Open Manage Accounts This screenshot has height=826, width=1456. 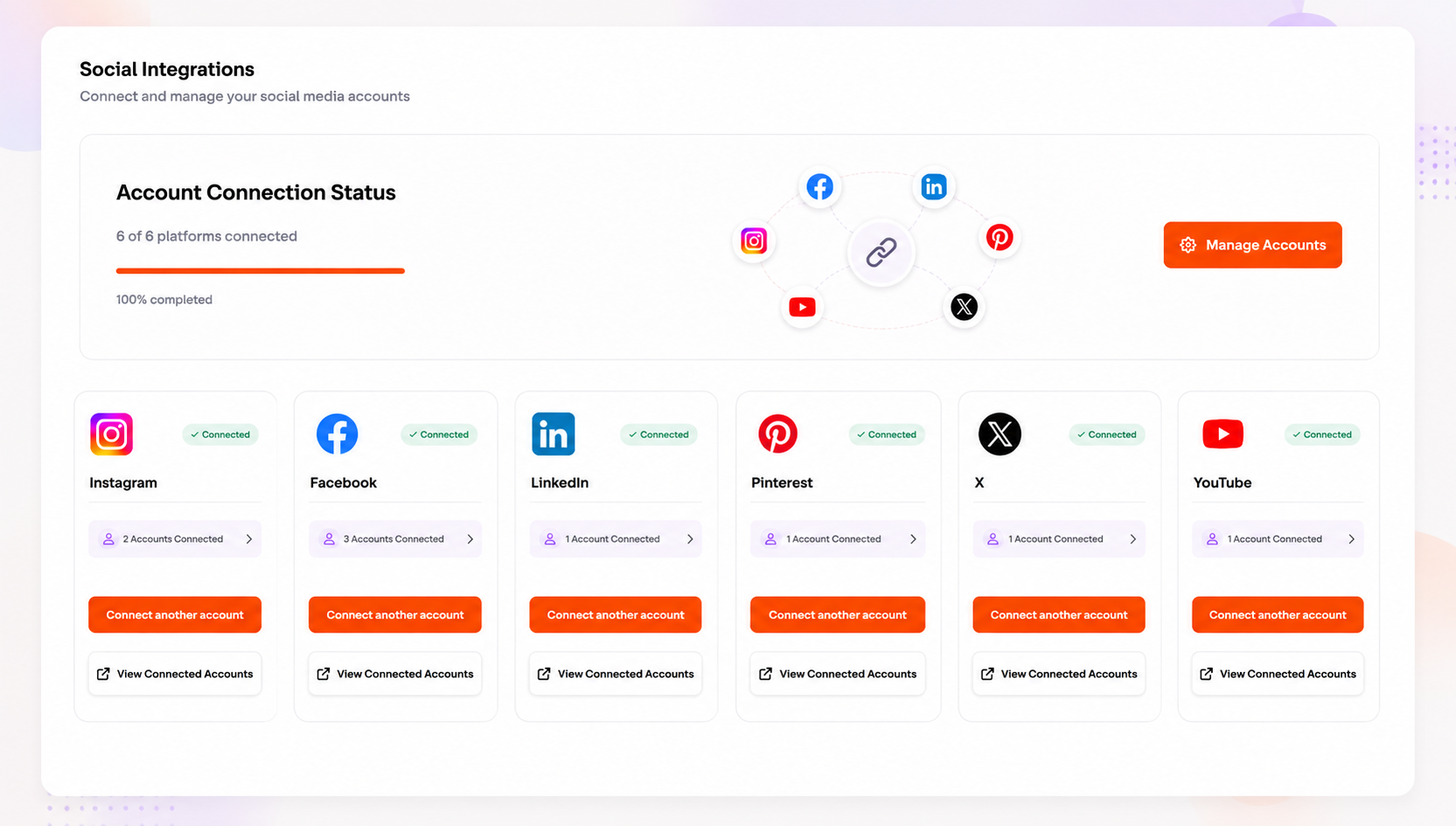tap(1252, 245)
